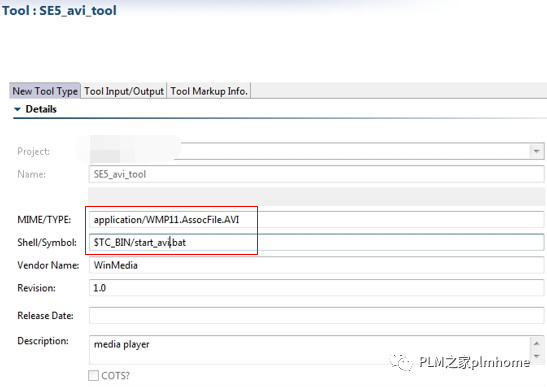The height and width of the screenshot is (387, 547).
Task: Click the Description text area
Action: pyautogui.click(x=310, y=350)
